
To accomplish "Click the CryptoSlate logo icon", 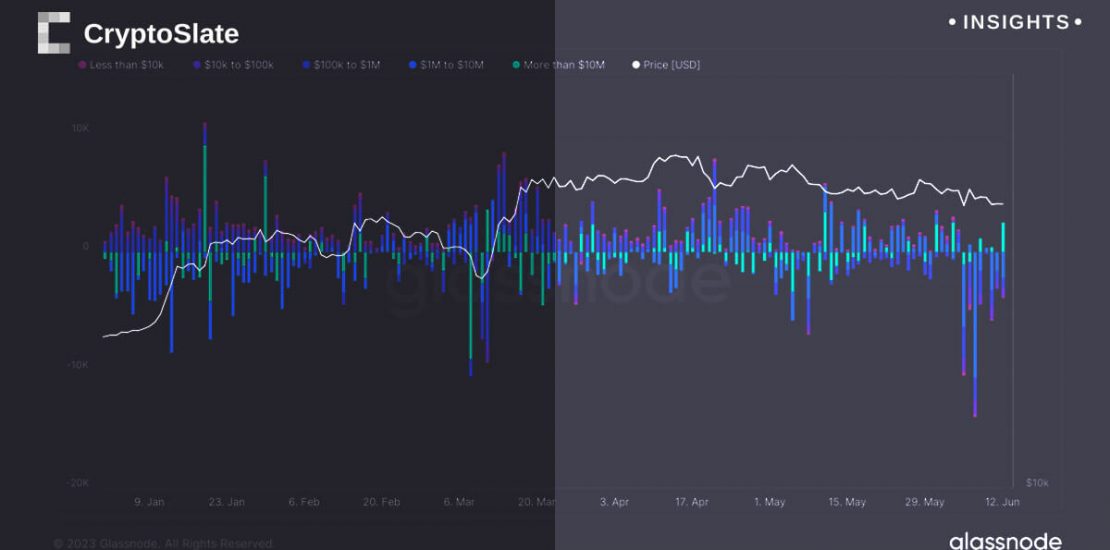I will click(x=54, y=33).
